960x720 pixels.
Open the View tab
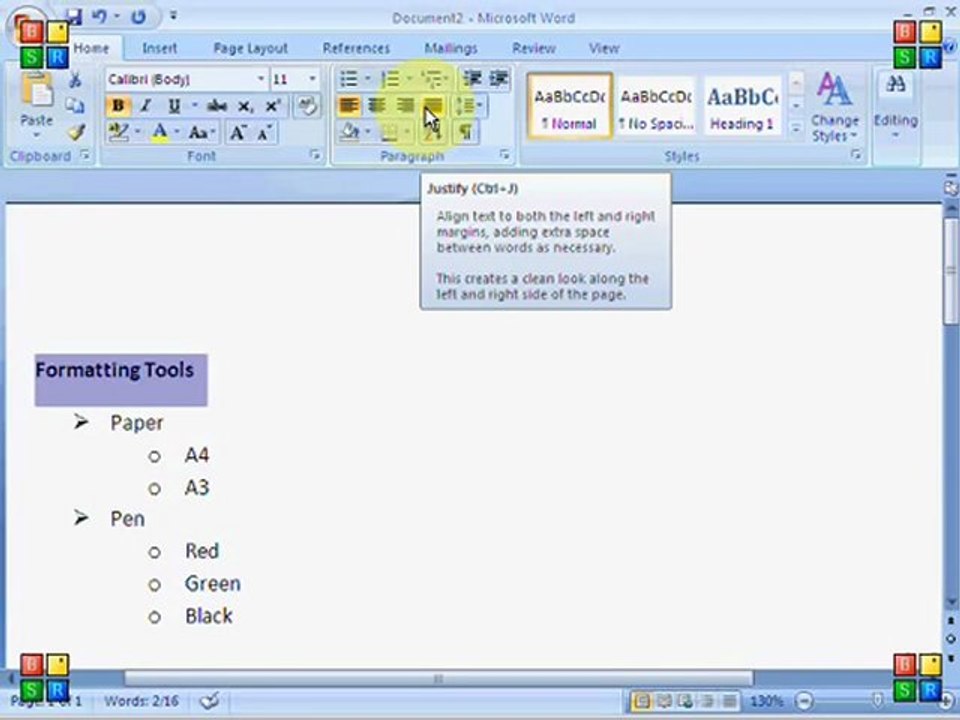click(x=604, y=48)
